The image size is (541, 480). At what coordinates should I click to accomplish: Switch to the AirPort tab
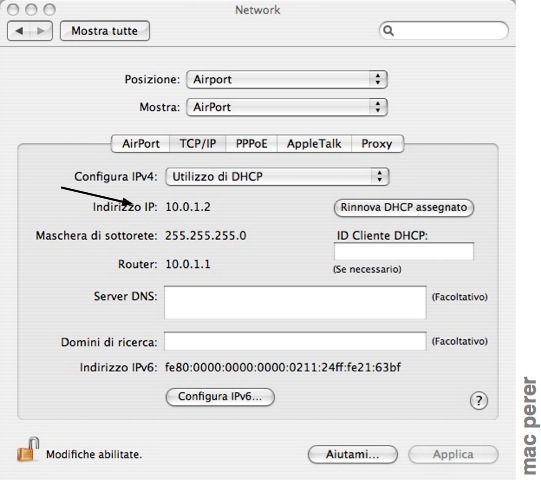pyautogui.click(x=141, y=144)
